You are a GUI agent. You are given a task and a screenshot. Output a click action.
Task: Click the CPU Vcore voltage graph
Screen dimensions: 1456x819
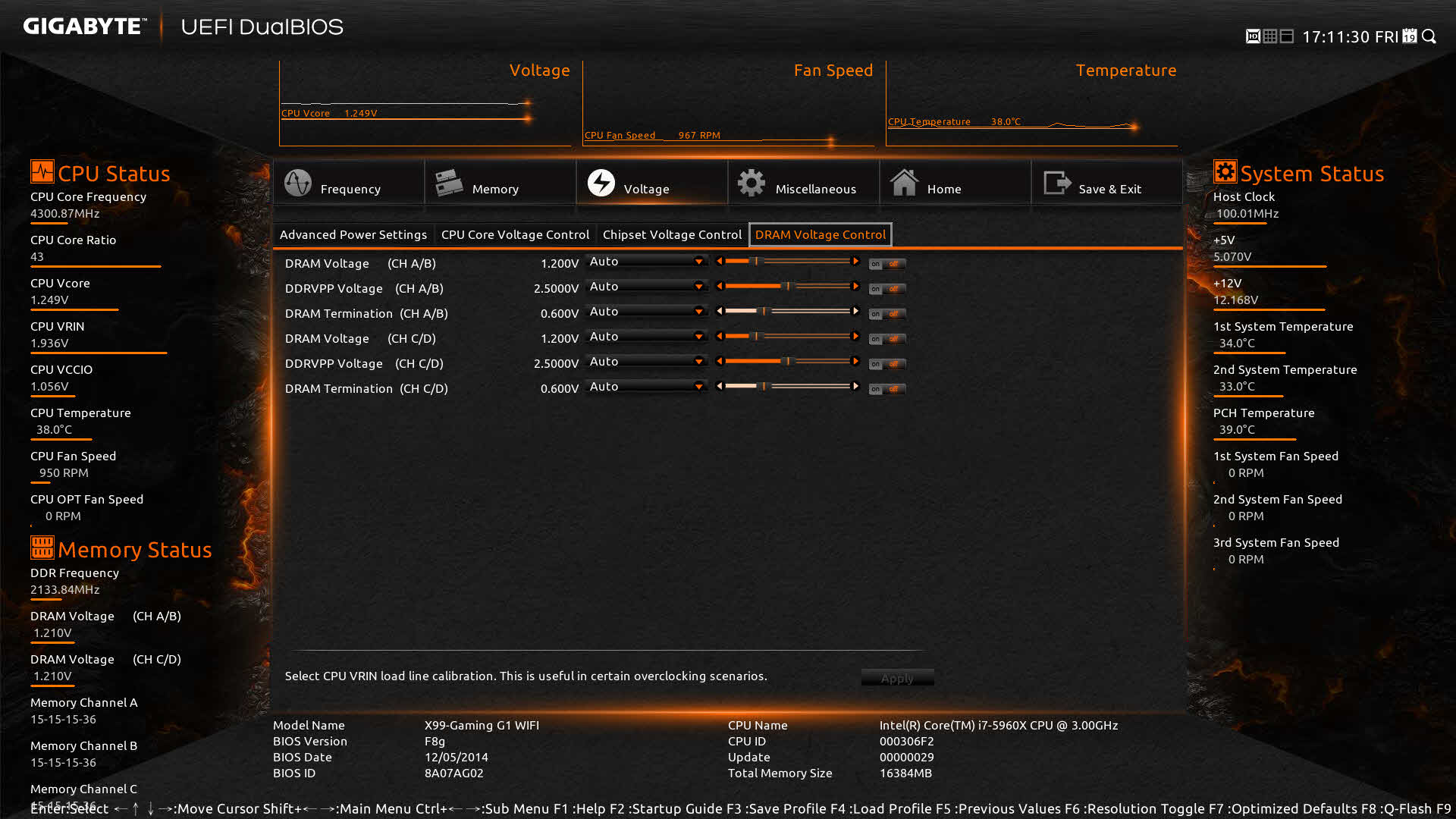click(x=425, y=104)
